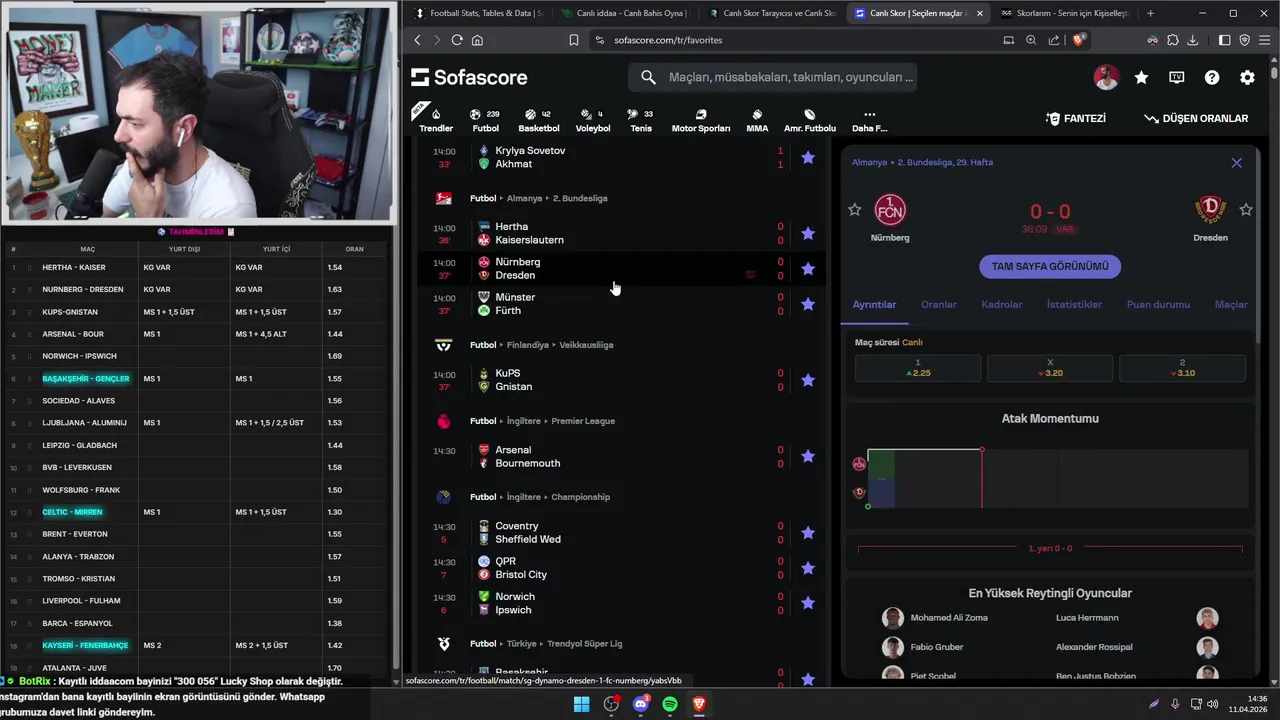
Task: Click the Sofascore logo
Action: (469, 77)
